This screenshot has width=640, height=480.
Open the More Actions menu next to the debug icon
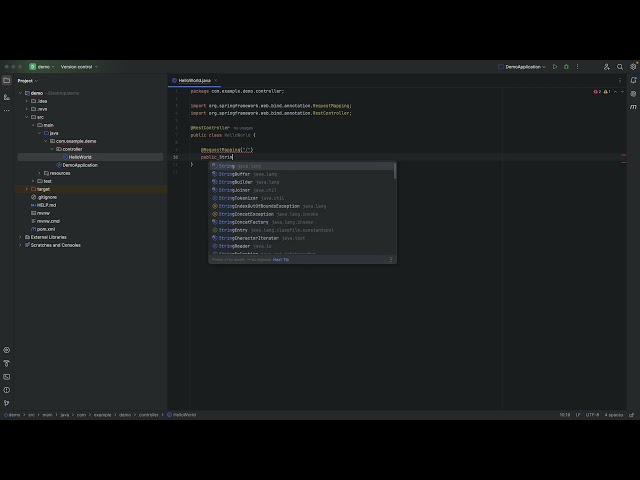click(x=578, y=67)
